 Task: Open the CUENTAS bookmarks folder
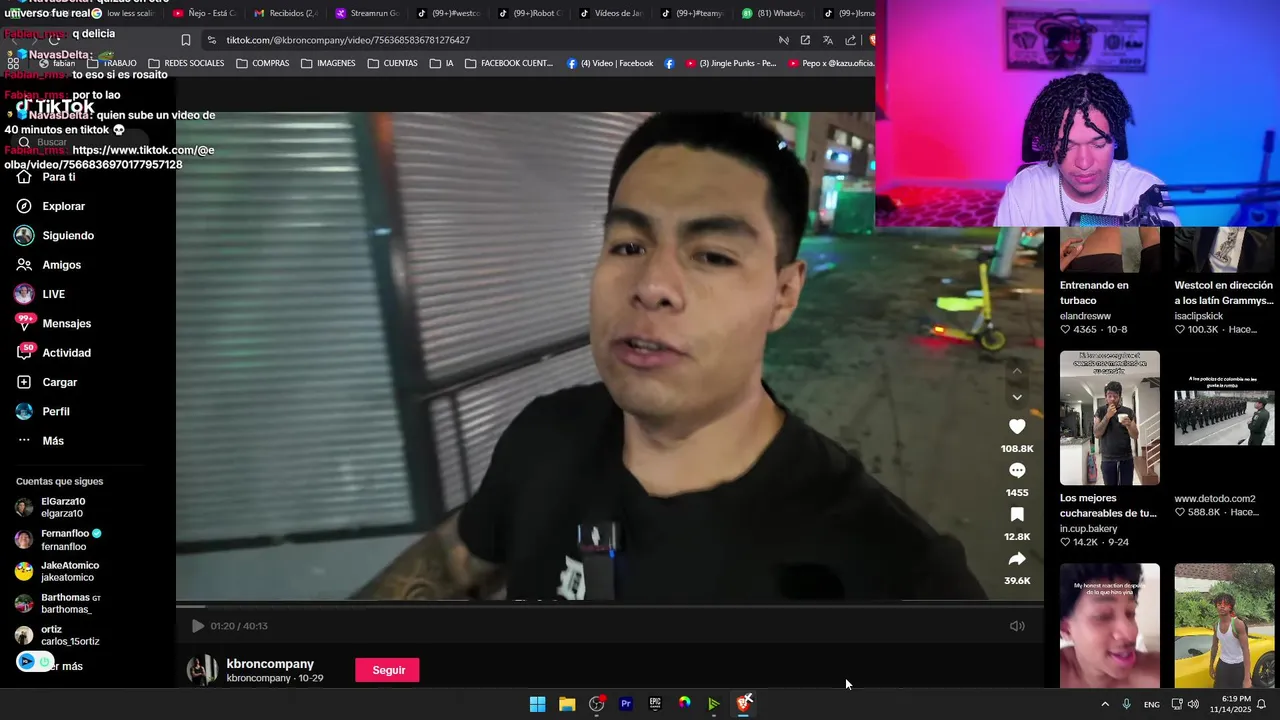click(392, 63)
